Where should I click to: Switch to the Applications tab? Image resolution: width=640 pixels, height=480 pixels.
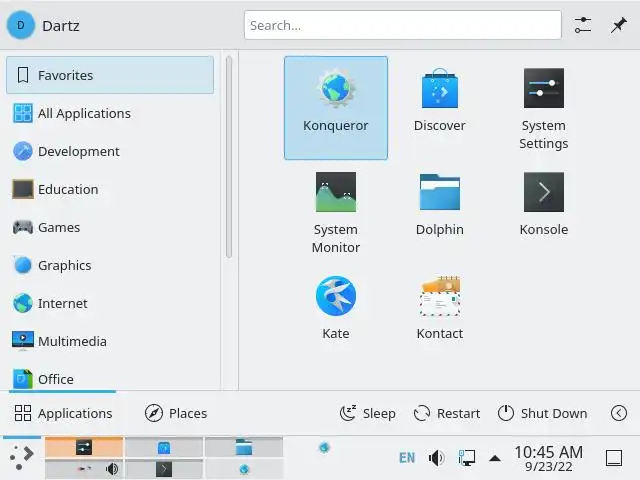pos(63,413)
